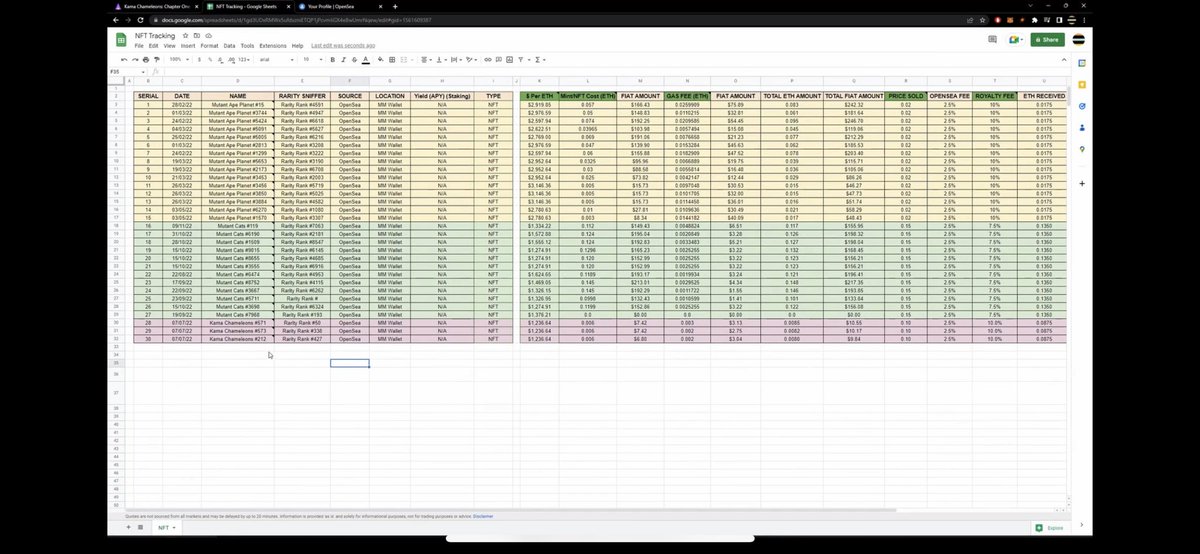Viewport: 1200px width, 554px height.
Task: Redo action using toolbar arrow
Action: pyautogui.click(x=134, y=59)
